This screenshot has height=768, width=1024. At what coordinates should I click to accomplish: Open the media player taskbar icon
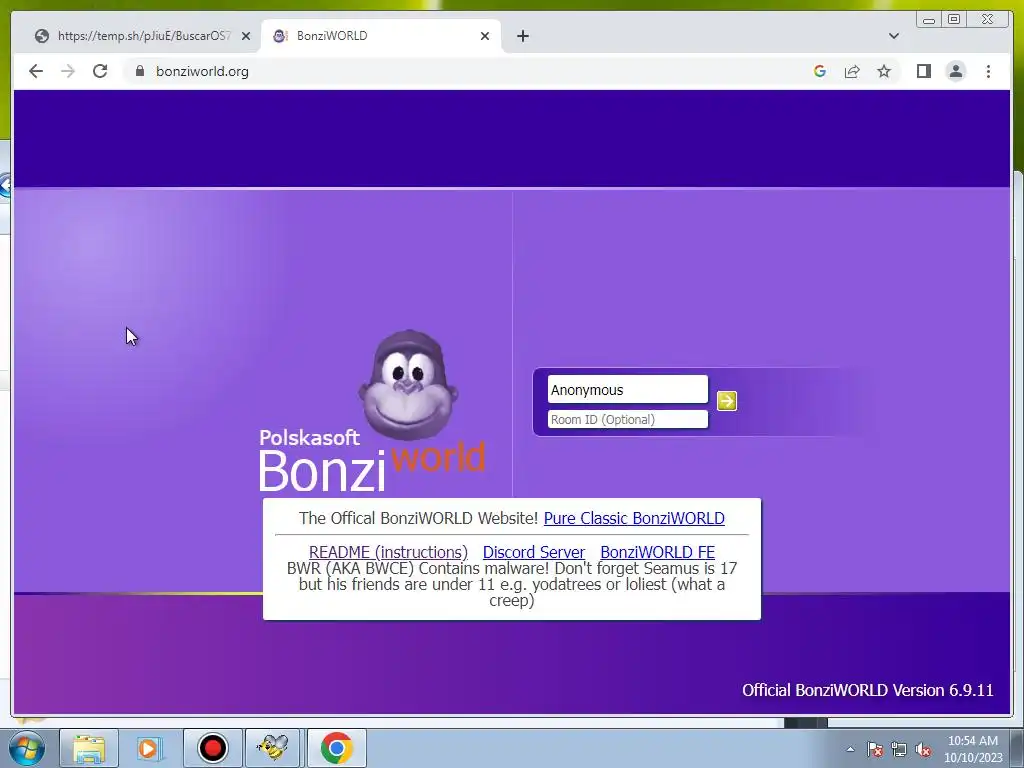pos(150,748)
